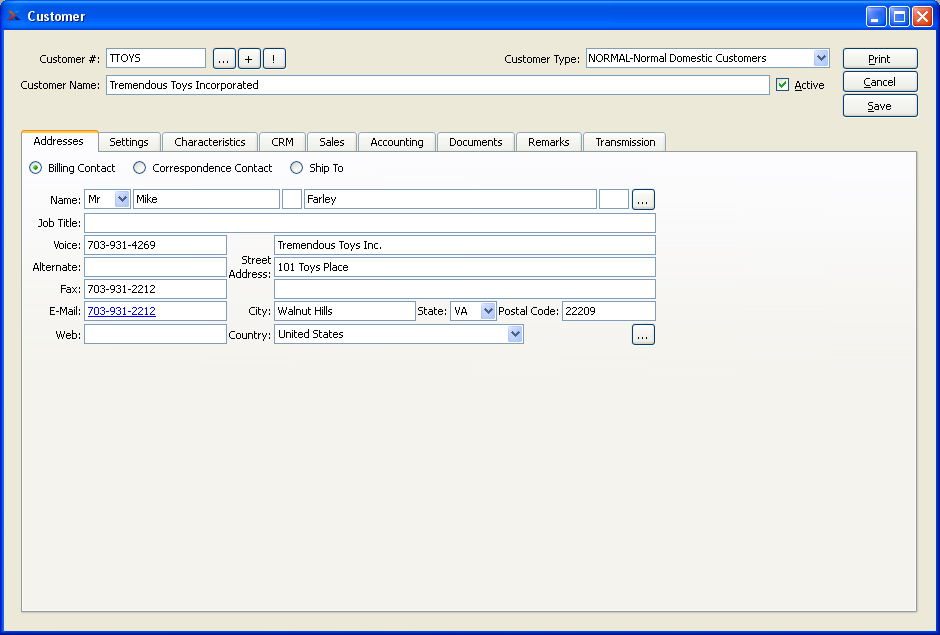
Task: Click the last name field containing Farley
Action: (450, 199)
